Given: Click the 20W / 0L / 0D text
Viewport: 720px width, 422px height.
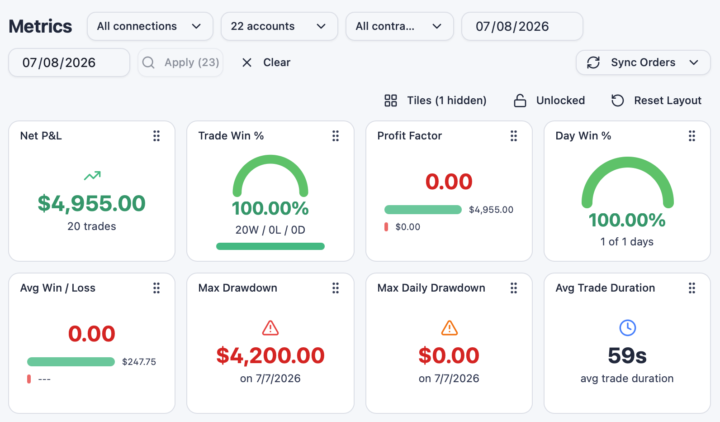Looking at the screenshot, I should coord(270,230).
